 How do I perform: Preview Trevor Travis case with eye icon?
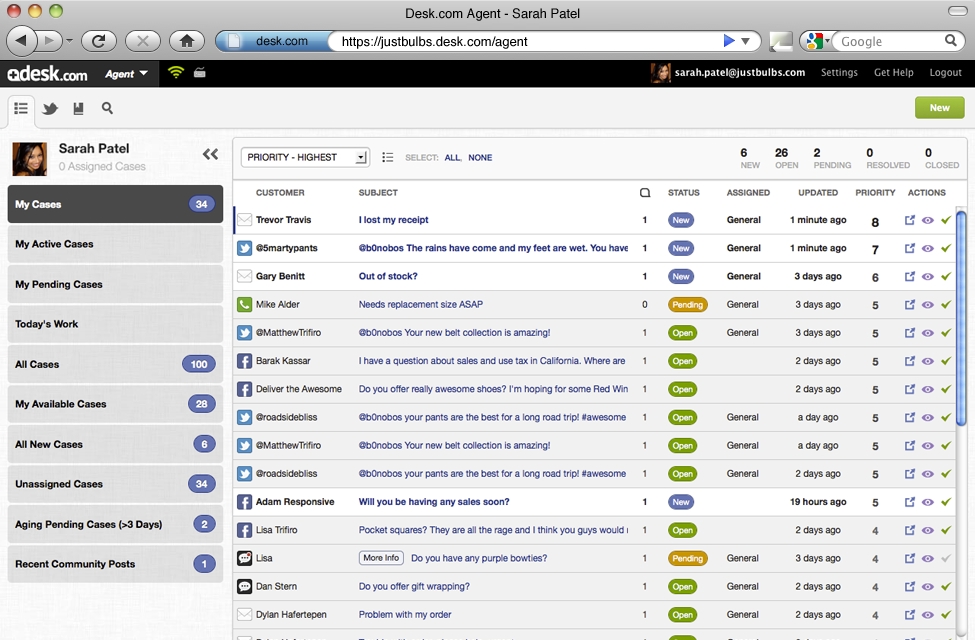tap(928, 220)
